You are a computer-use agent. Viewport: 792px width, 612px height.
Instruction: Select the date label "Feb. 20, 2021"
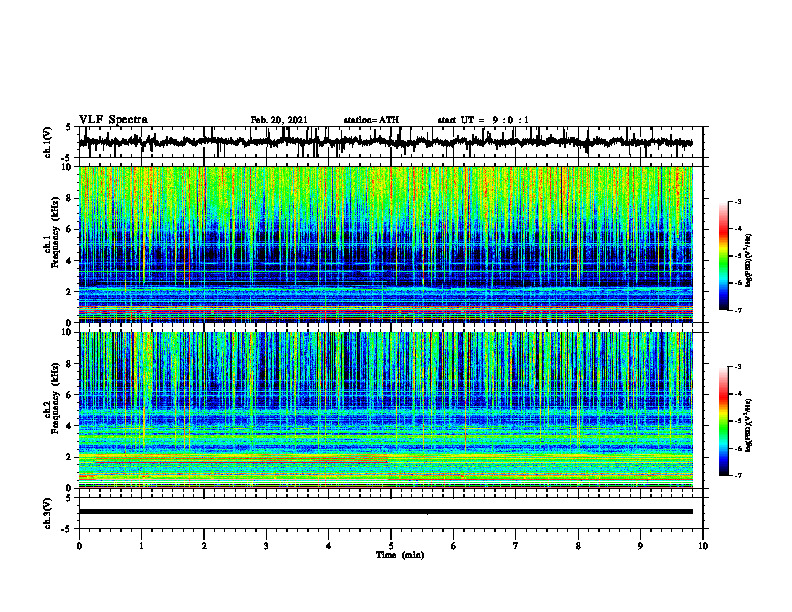(279, 120)
